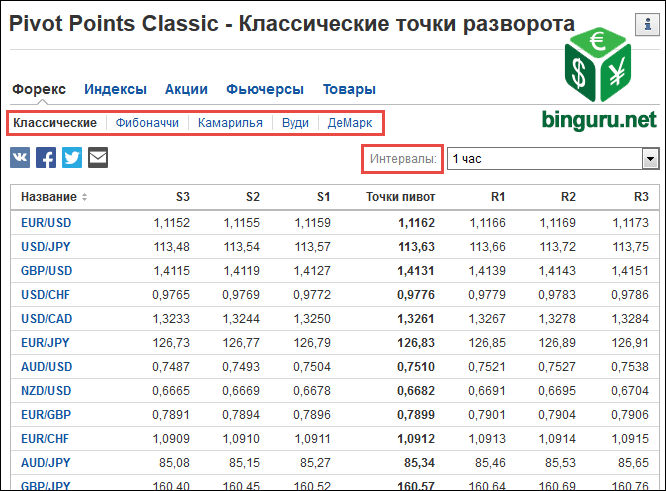Click the binguru.net cube logo

pos(598,65)
